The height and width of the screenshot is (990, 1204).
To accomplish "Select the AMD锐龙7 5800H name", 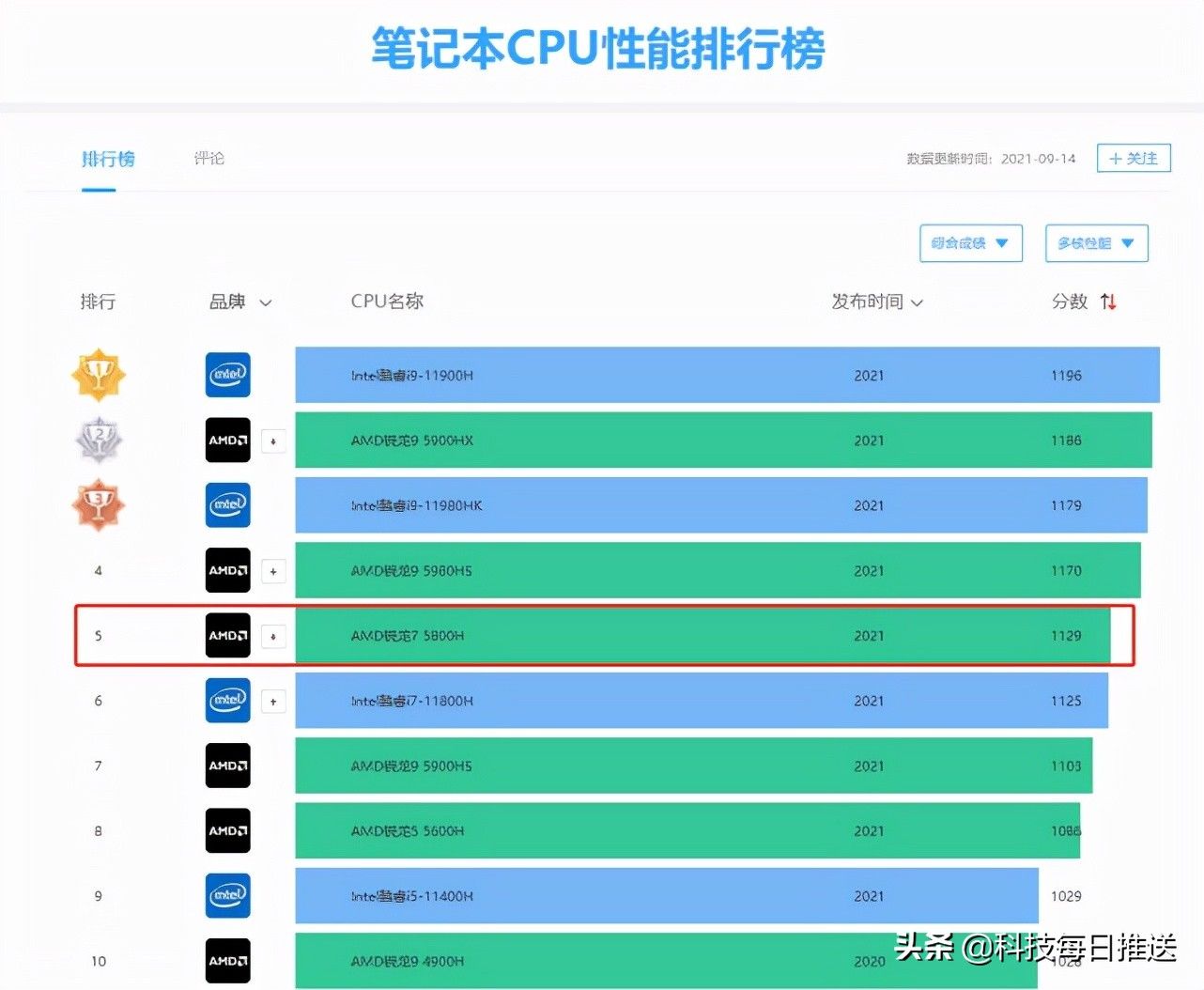I will (x=408, y=636).
